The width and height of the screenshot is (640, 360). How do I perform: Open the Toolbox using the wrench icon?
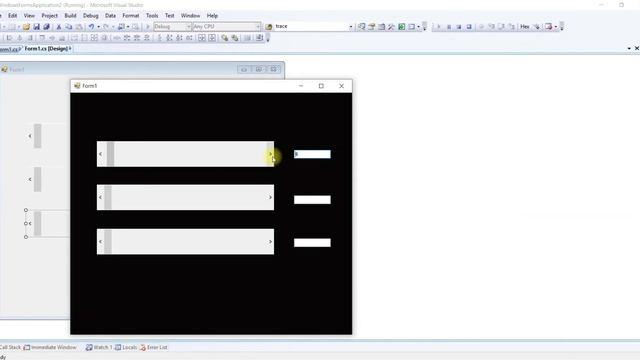(391, 27)
